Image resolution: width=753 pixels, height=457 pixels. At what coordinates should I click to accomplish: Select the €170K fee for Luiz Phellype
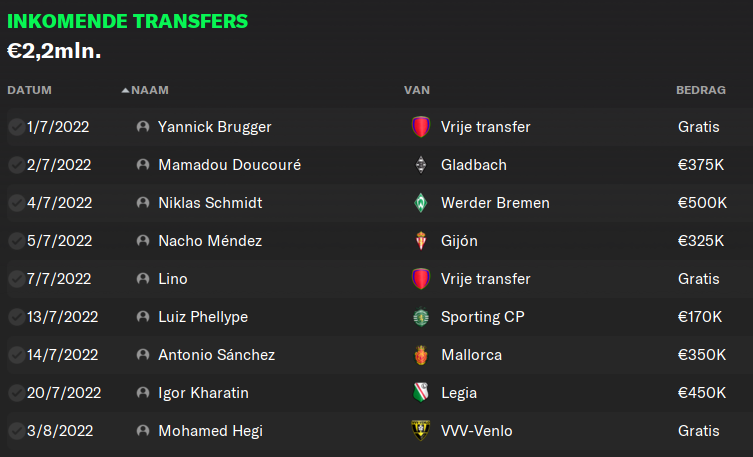[700, 317]
